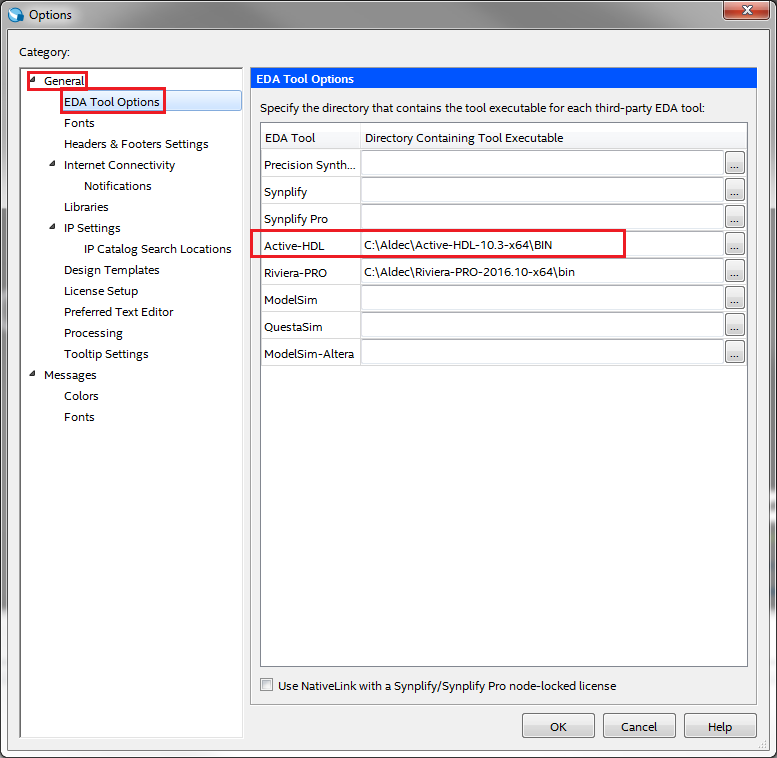Click the Synplify directory field

click(x=542, y=190)
